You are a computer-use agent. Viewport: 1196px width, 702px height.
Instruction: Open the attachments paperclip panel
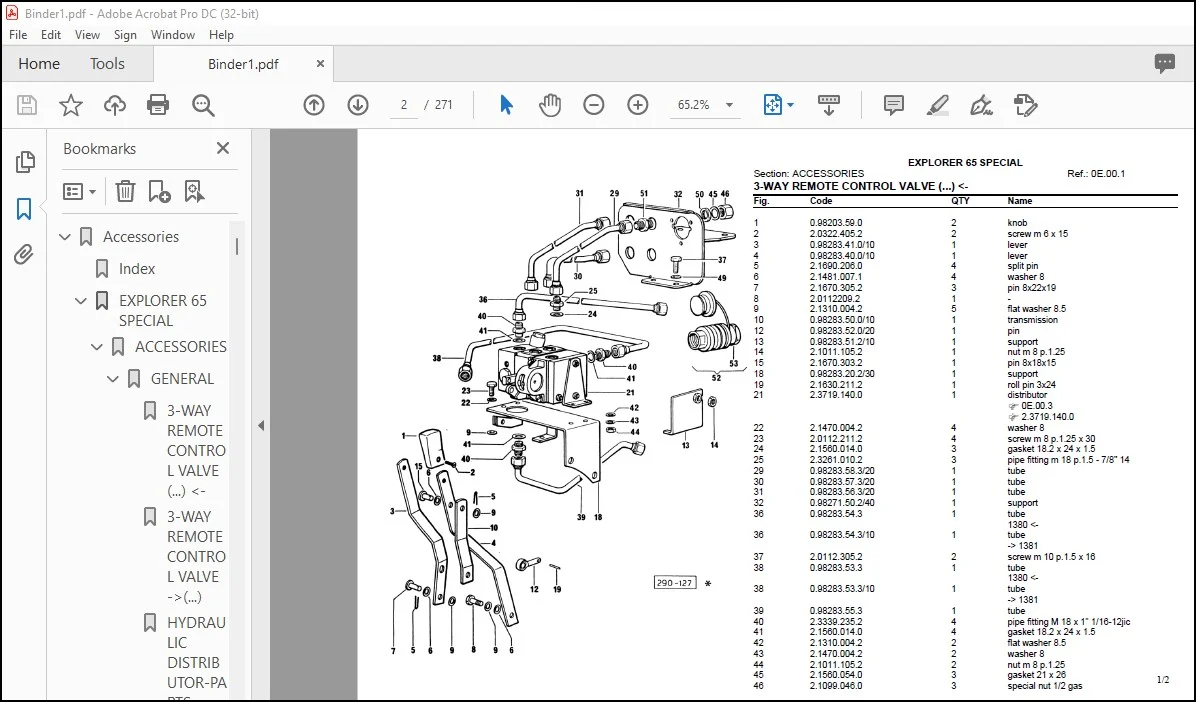click(x=24, y=254)
